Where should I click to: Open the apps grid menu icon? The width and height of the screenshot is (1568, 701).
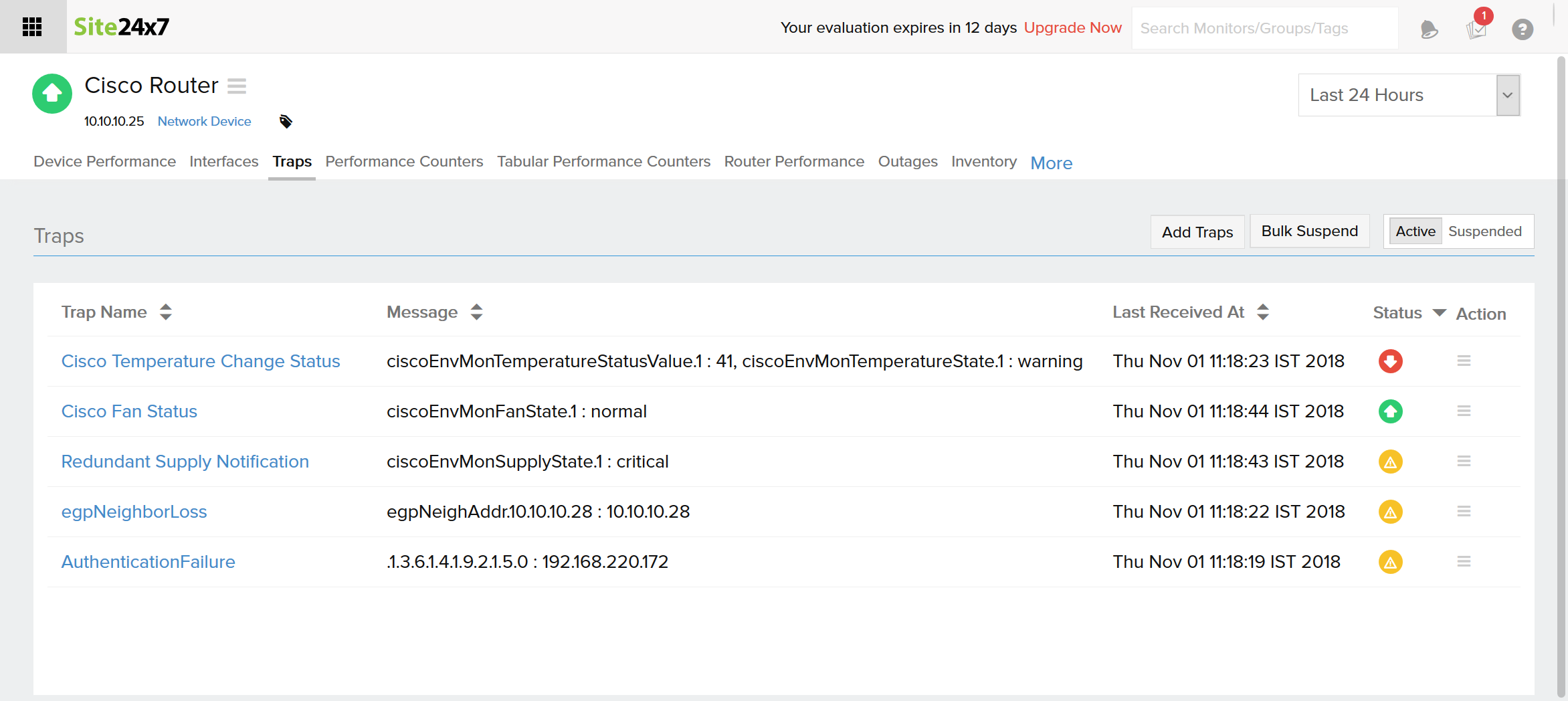32,27
